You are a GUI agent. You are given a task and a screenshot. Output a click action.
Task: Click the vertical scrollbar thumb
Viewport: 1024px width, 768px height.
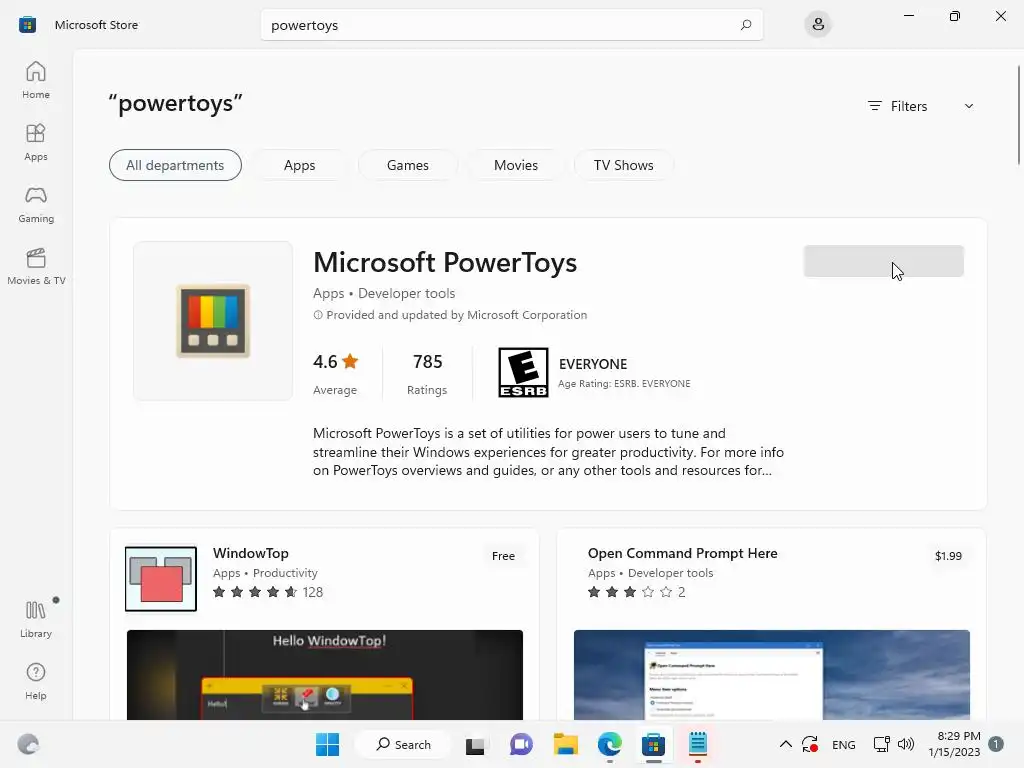1019,115
